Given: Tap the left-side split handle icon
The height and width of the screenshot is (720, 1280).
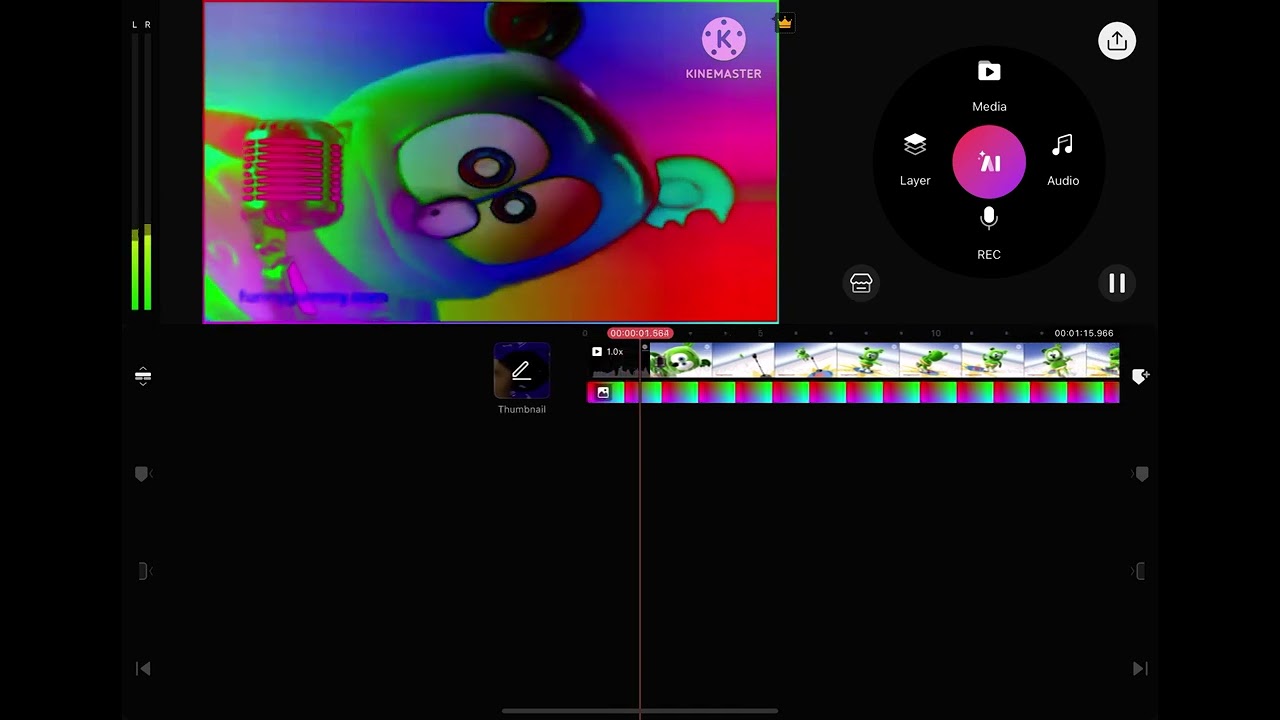Looking at the screenshot, I should tap(143, 571).
